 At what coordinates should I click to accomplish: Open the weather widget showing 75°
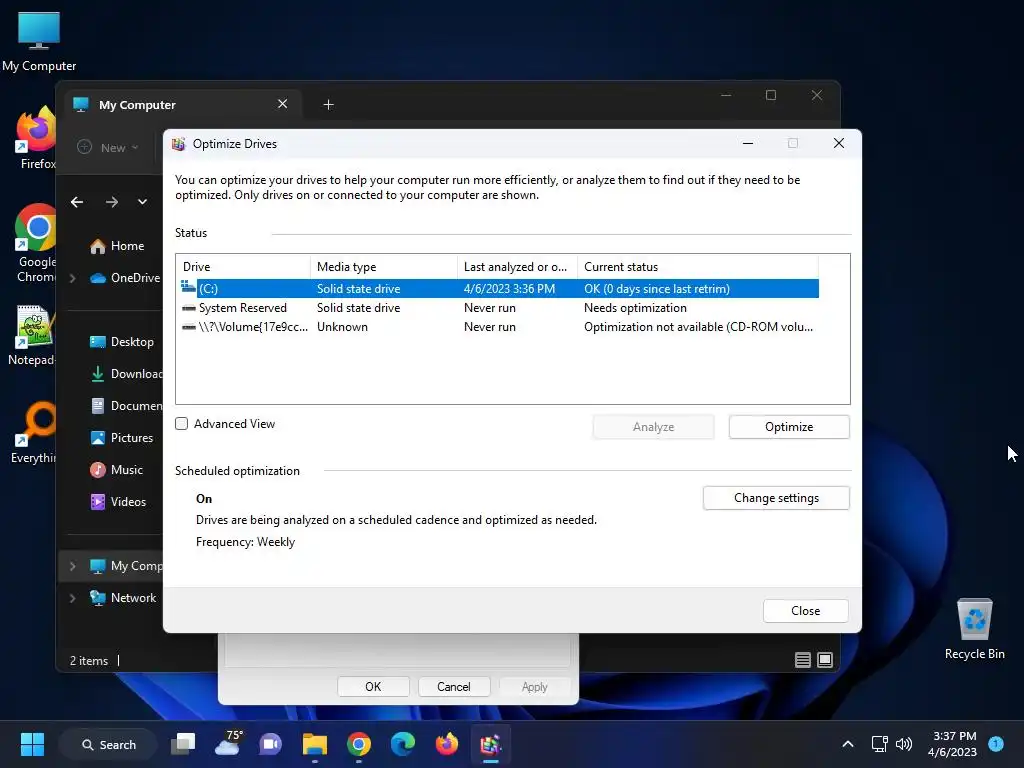pyautogui.click(x=228, y=744)
